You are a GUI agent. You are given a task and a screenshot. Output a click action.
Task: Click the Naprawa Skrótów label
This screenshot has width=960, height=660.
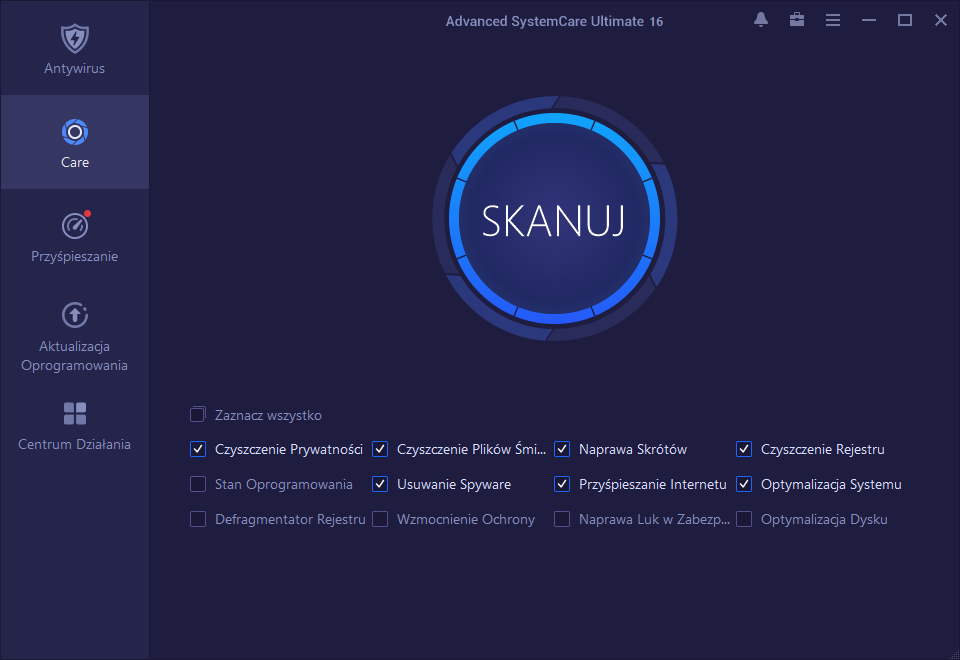click(633, 449)
